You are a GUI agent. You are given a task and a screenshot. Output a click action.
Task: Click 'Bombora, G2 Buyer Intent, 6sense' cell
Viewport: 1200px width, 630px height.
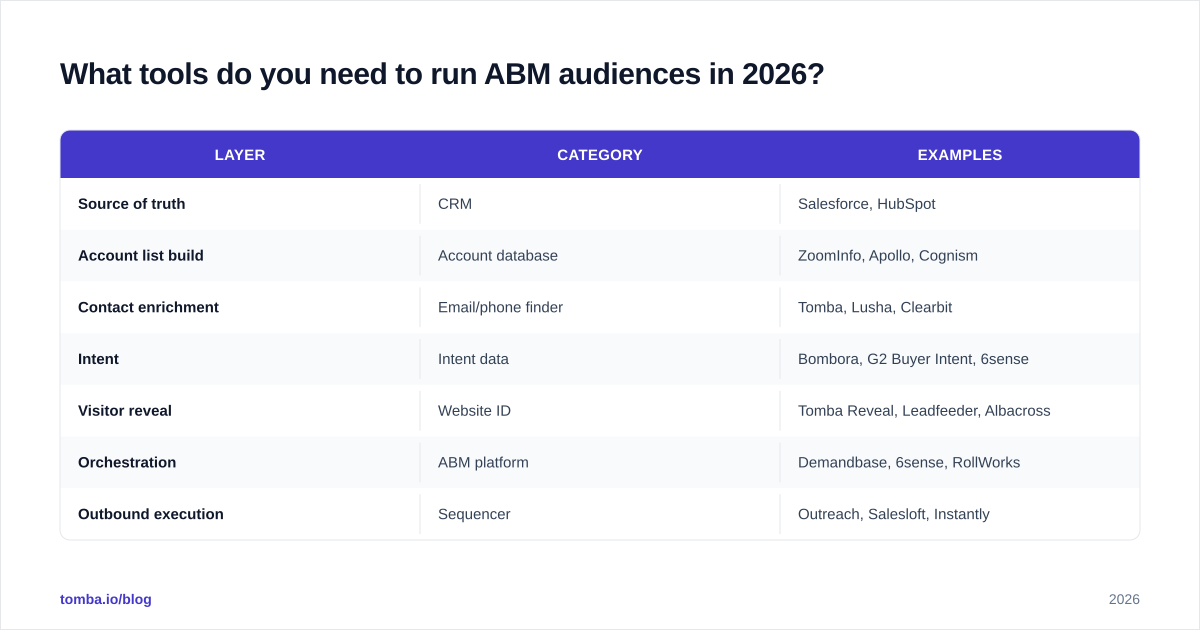click(960, 359)
